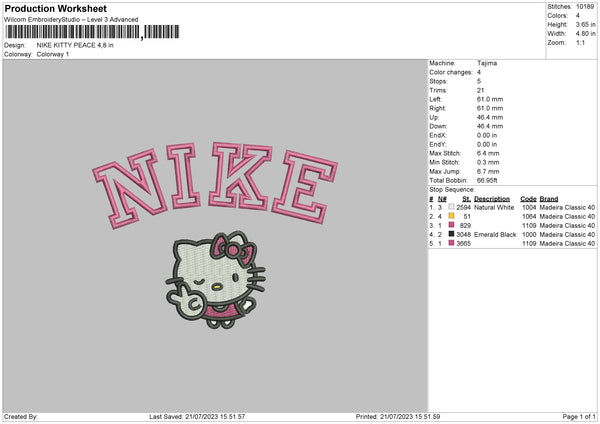Viewport: 600px width, 424px height.
Task: Select the EndX value 0.00 in
Action: pyautogui.click(x=487, y=135)
